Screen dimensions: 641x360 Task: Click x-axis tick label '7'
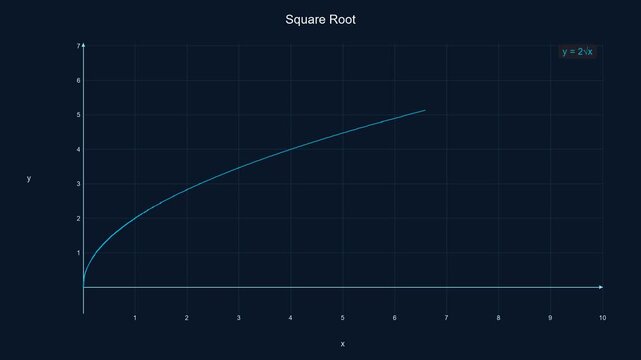click(446, 318)
